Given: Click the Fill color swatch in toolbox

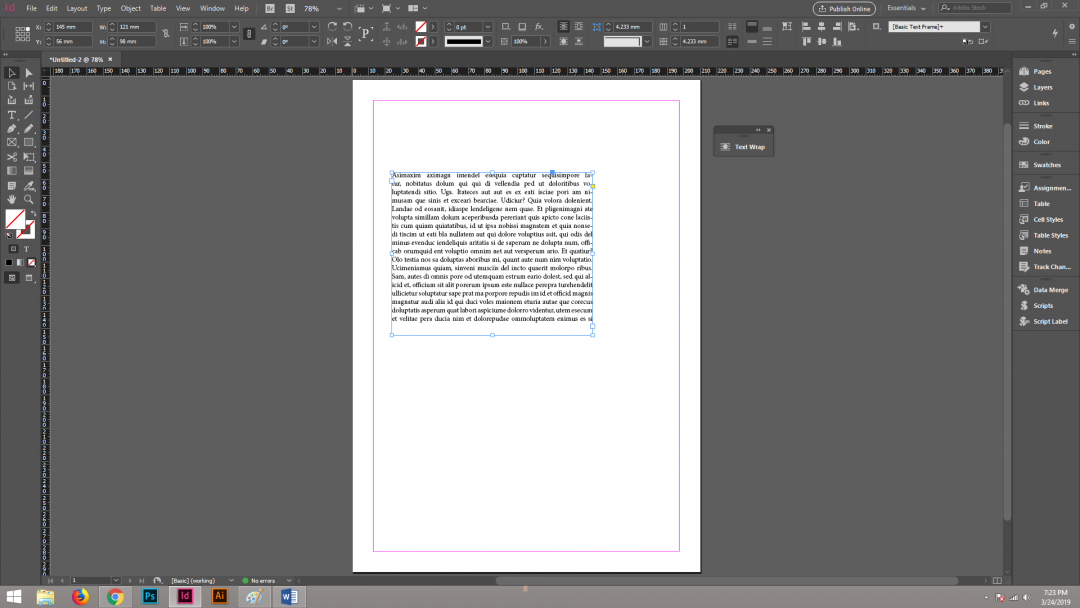Looking at the screenshot, I should tap(14, 219).
